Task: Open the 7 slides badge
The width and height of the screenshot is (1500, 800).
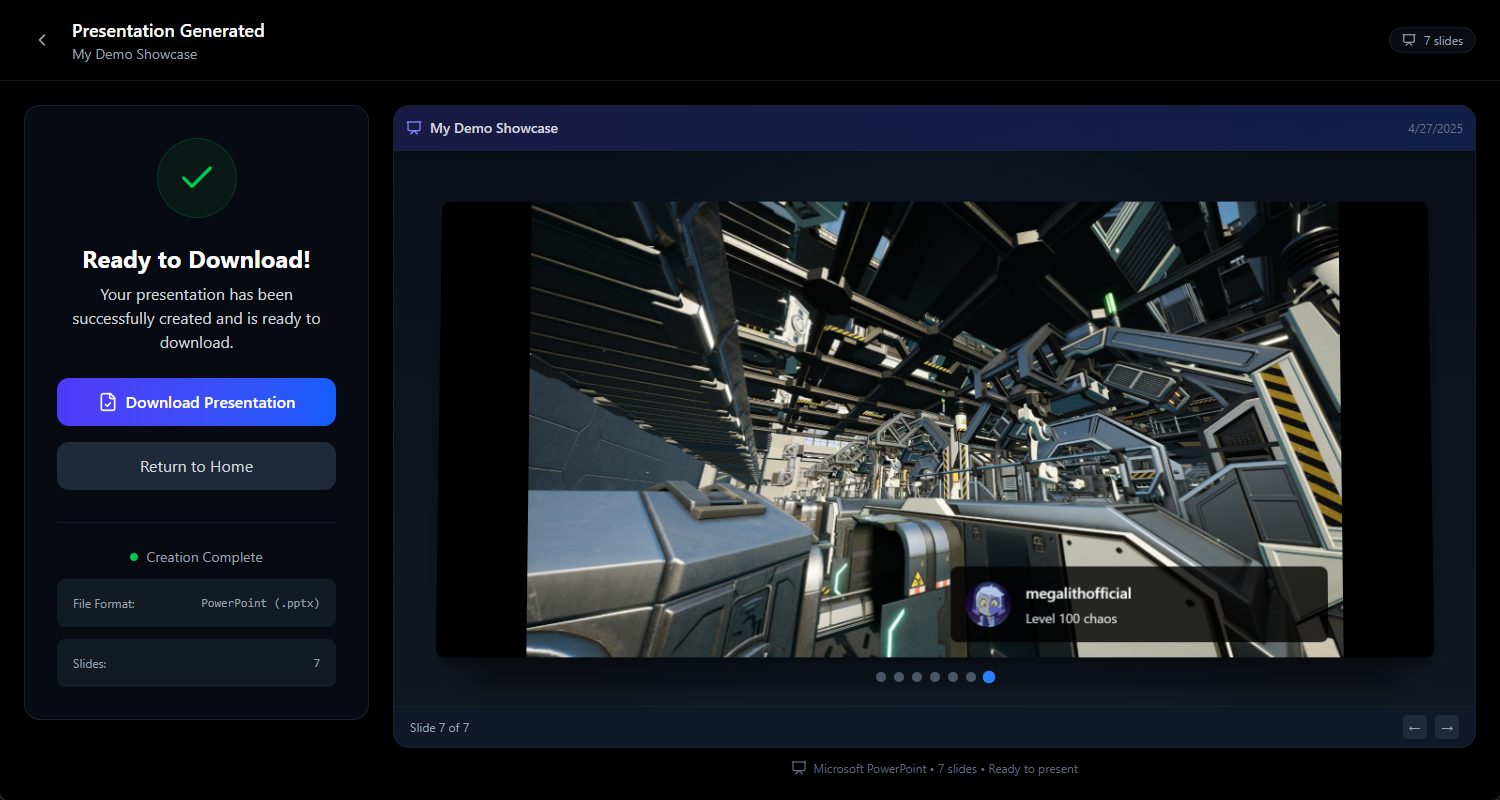Action: 1432,40
